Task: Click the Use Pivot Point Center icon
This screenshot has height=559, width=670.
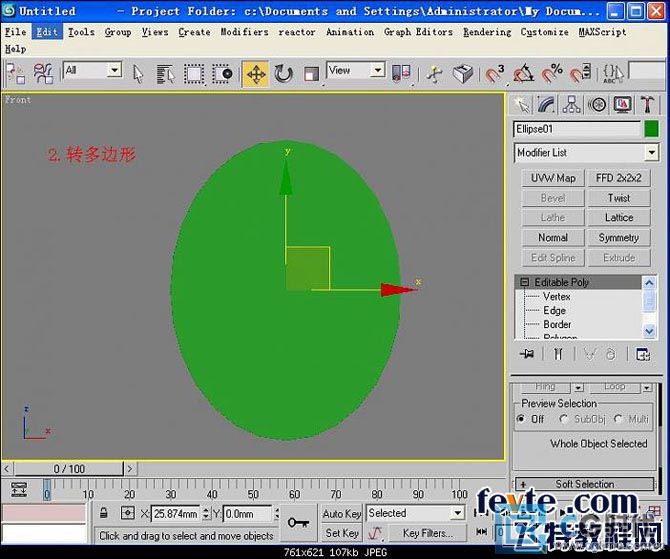Action: pos(401,74)
